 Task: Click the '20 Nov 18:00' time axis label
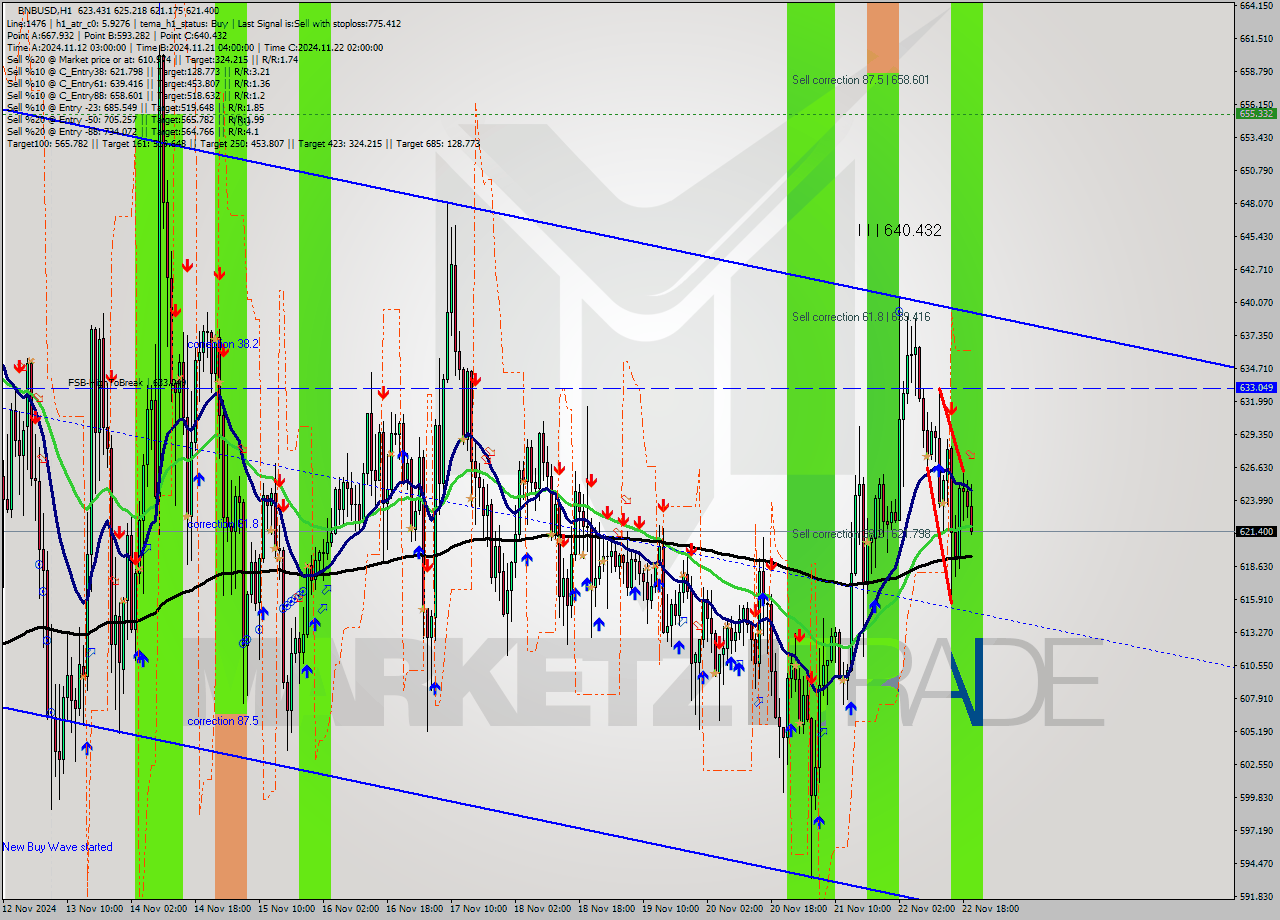799,909
